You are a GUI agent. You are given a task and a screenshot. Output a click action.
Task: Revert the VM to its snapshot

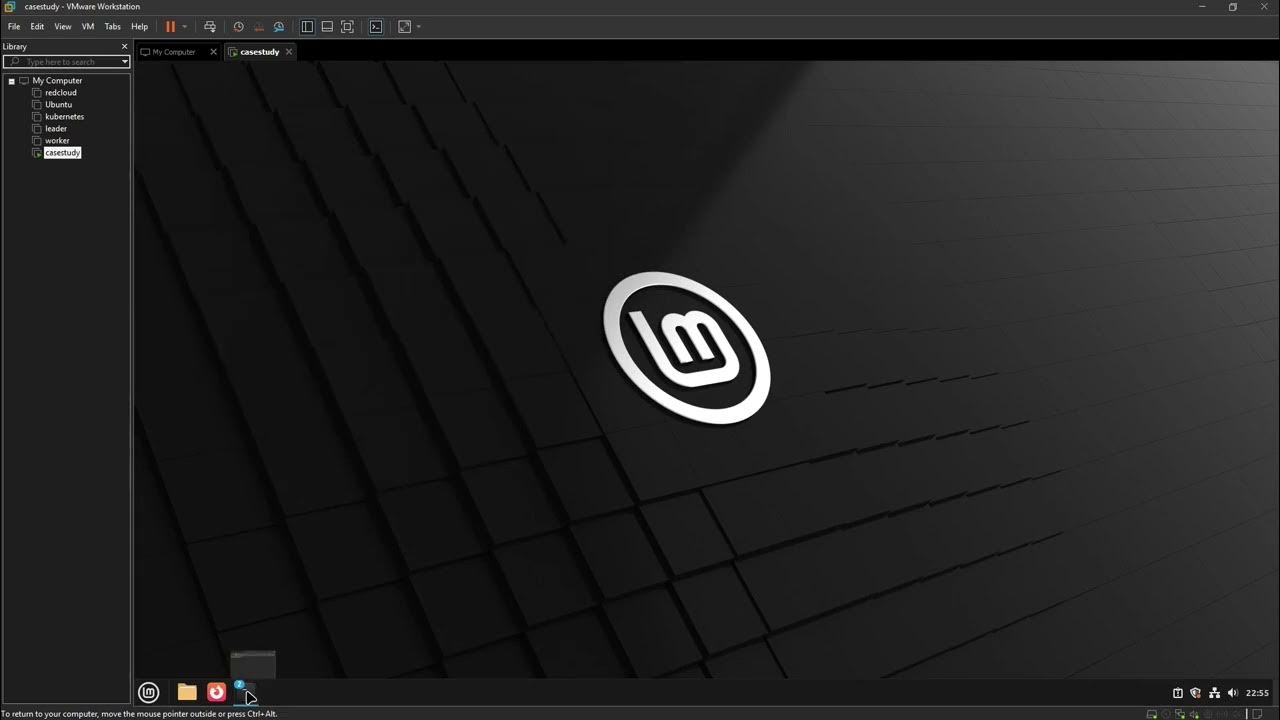tap(259, 27)
